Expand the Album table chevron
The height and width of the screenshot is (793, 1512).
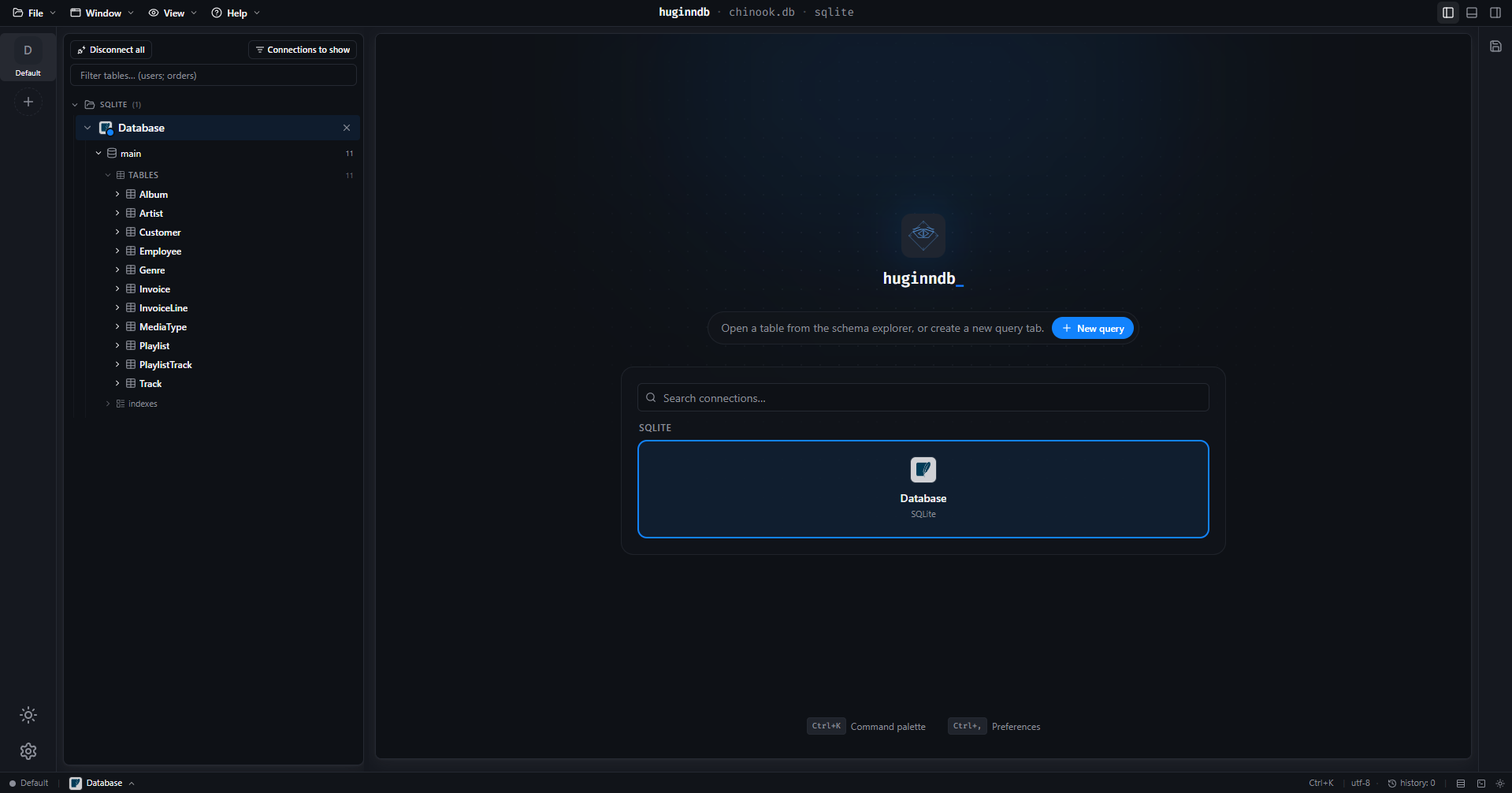point(117,194)
